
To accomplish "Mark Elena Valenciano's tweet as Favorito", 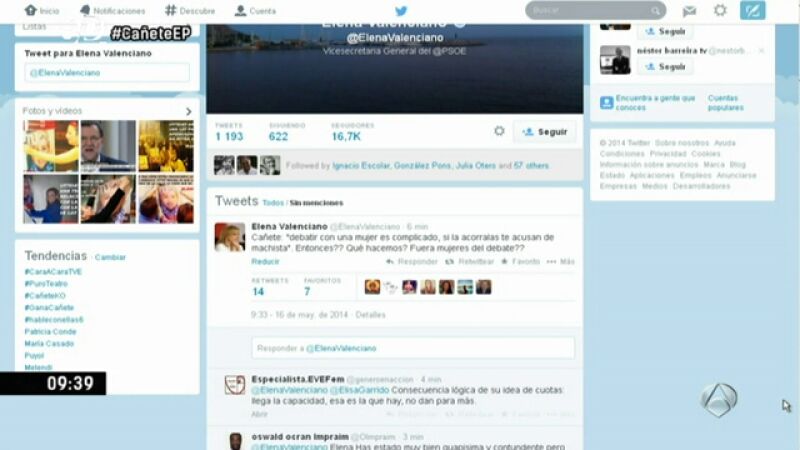I will coord(521,261).
